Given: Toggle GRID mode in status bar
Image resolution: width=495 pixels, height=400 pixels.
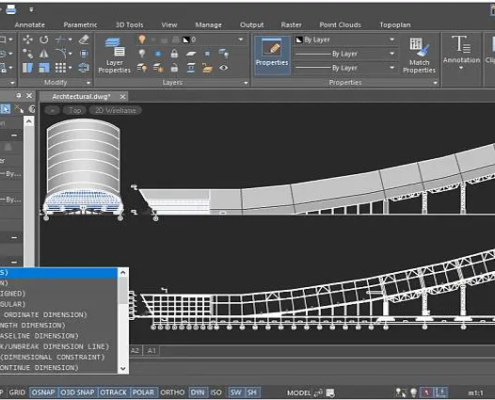Looking at the screenshot, I should tap(17, 392).
